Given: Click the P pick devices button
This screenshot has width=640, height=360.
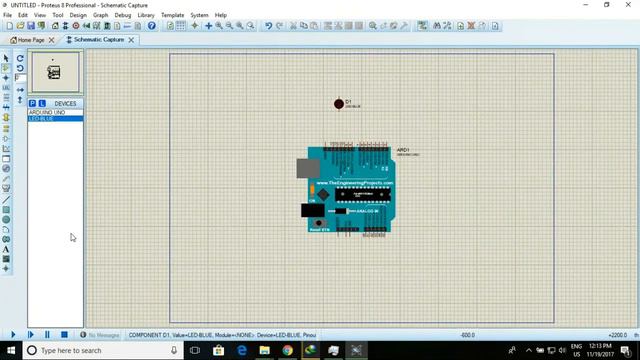Looking at the screenshot, I should click(32, 103).
